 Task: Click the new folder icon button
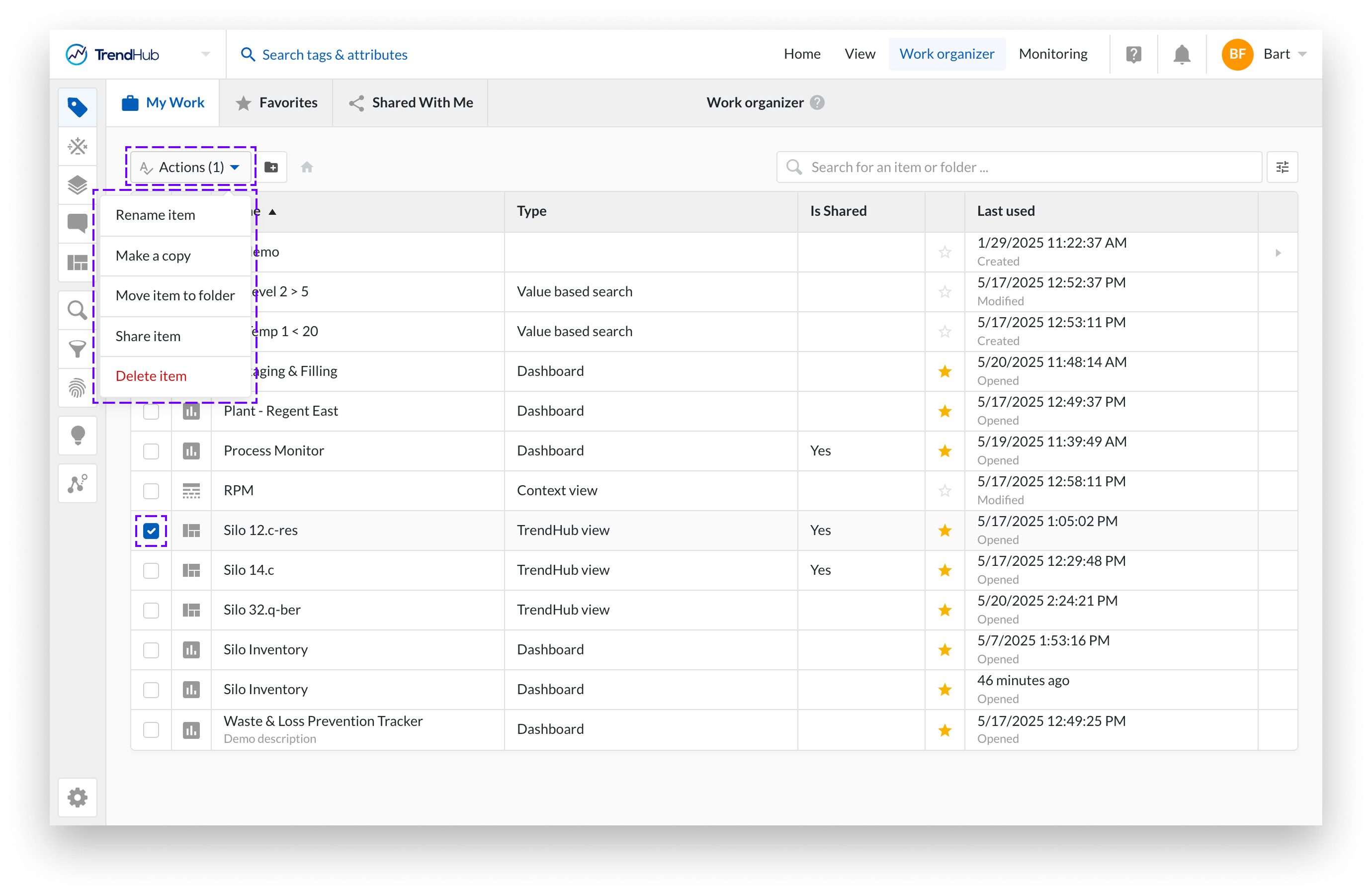coord(271,167)
